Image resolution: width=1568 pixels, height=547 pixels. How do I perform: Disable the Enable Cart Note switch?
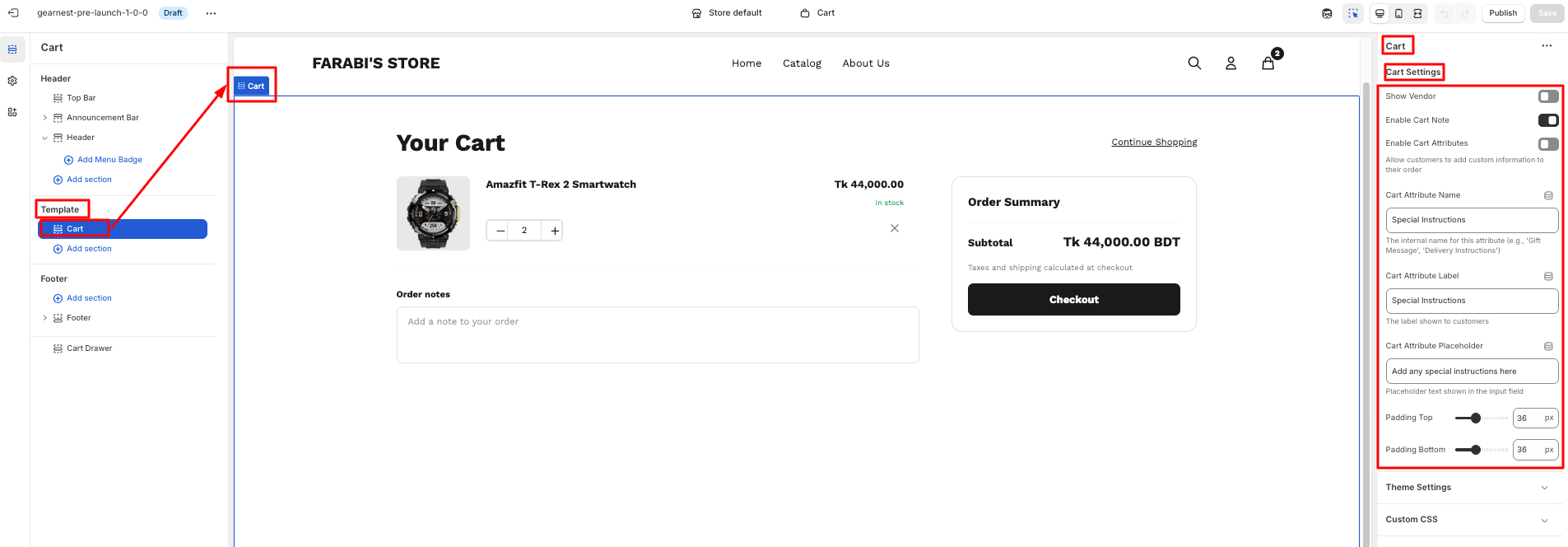click(1547, 120)
